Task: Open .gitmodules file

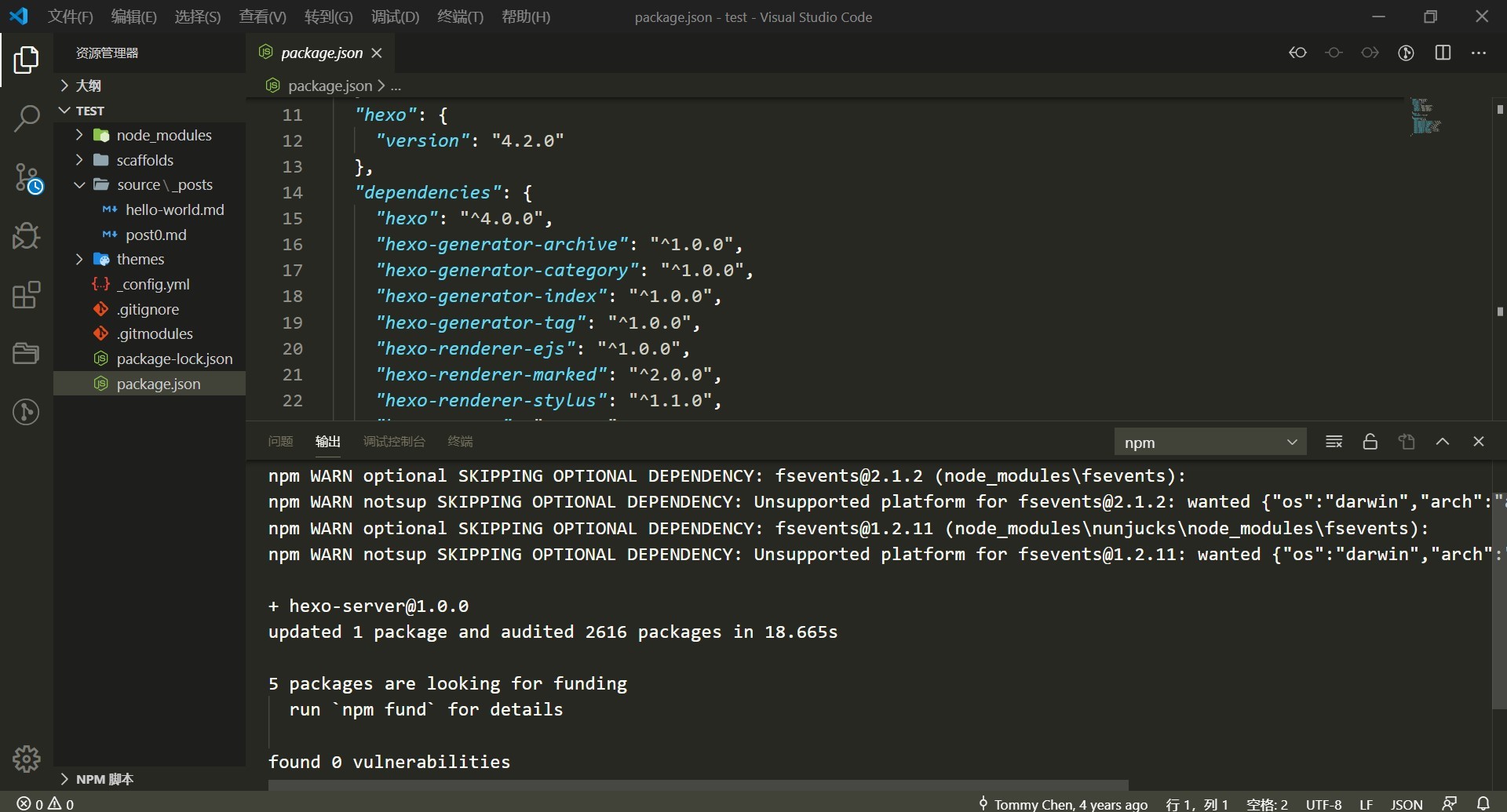Action: tap(149, 333)
